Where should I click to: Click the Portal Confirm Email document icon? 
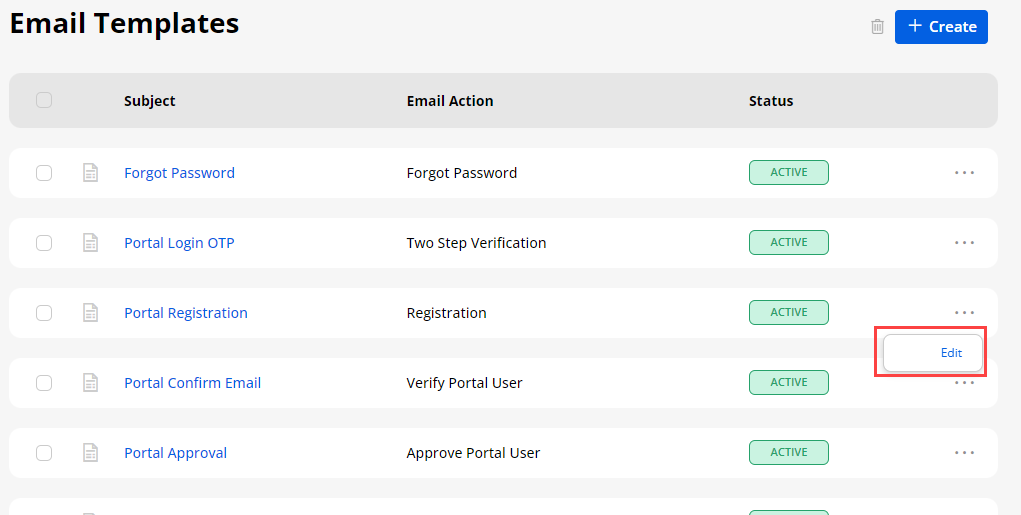(90, 383)
